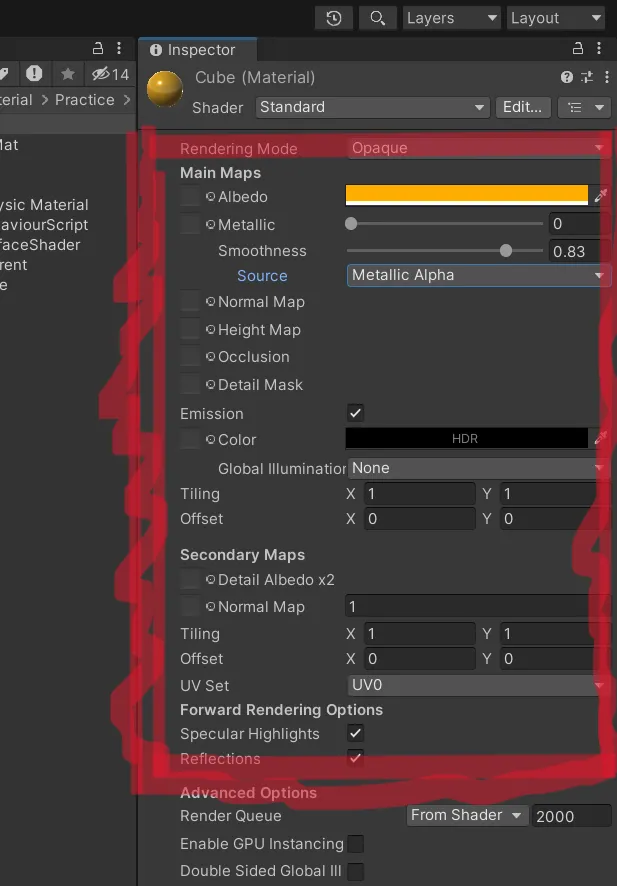
Task: Click the Main Maps Tiling Y field
Action: click(x=555, y=494)
